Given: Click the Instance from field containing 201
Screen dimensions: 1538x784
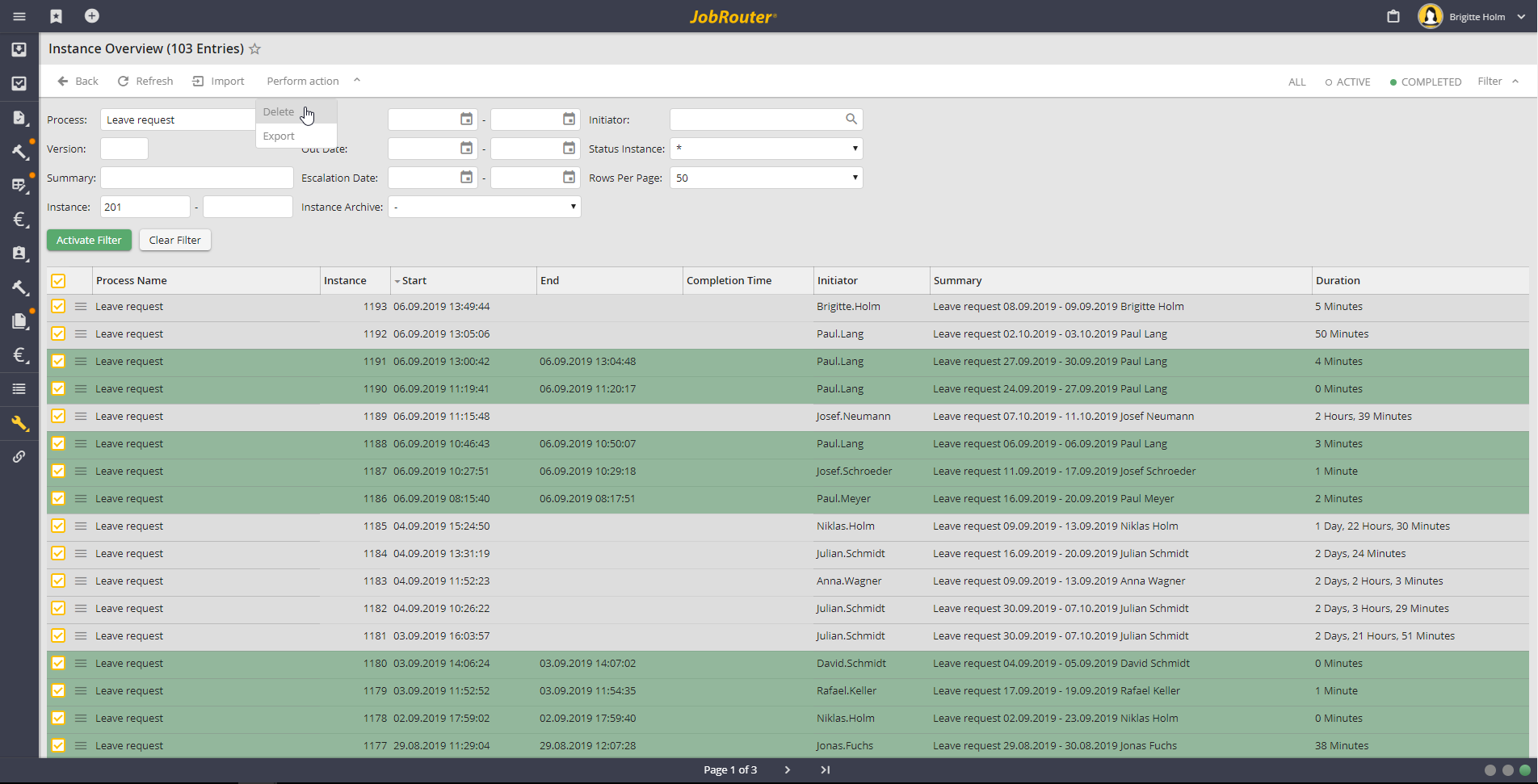Looking at the screenshot, I should (145, 207).
